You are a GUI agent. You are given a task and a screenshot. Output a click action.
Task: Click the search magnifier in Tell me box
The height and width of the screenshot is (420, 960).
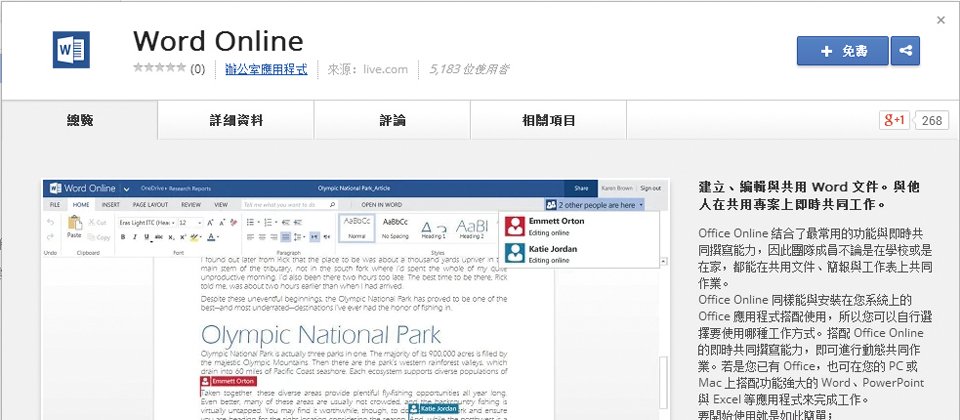click(x=332, y=204)
